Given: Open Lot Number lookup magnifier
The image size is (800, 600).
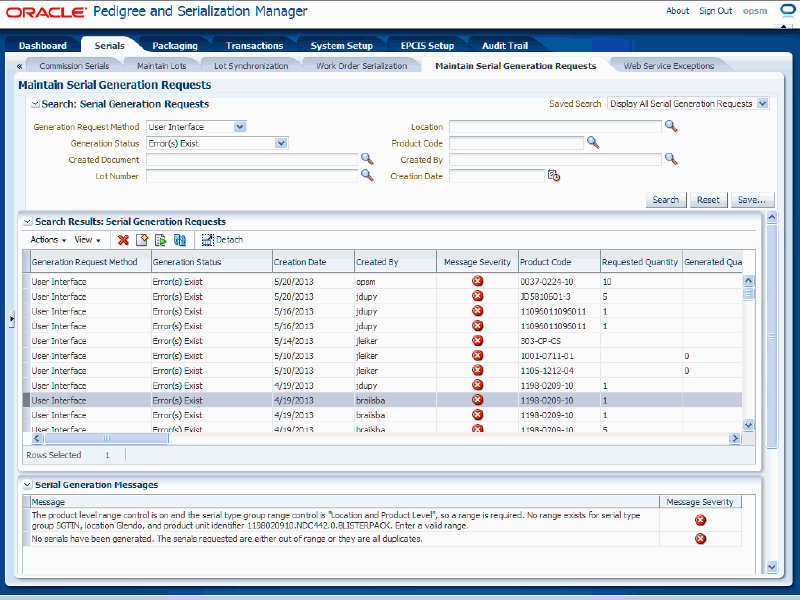Looking at the screenshot, I should pos(367,176).
